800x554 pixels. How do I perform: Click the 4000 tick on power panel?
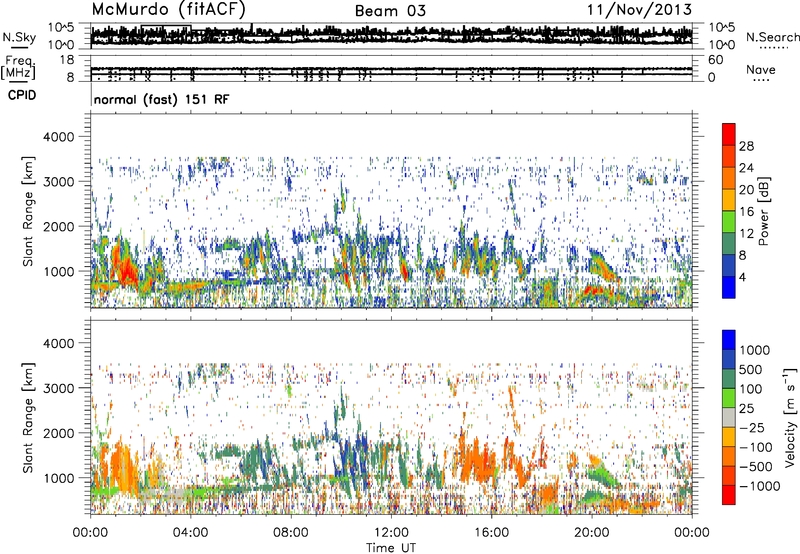click(58, 137)
